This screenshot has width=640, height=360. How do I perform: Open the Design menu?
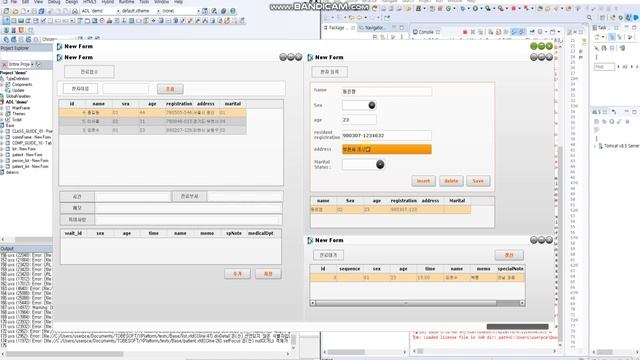click(71, 2)
